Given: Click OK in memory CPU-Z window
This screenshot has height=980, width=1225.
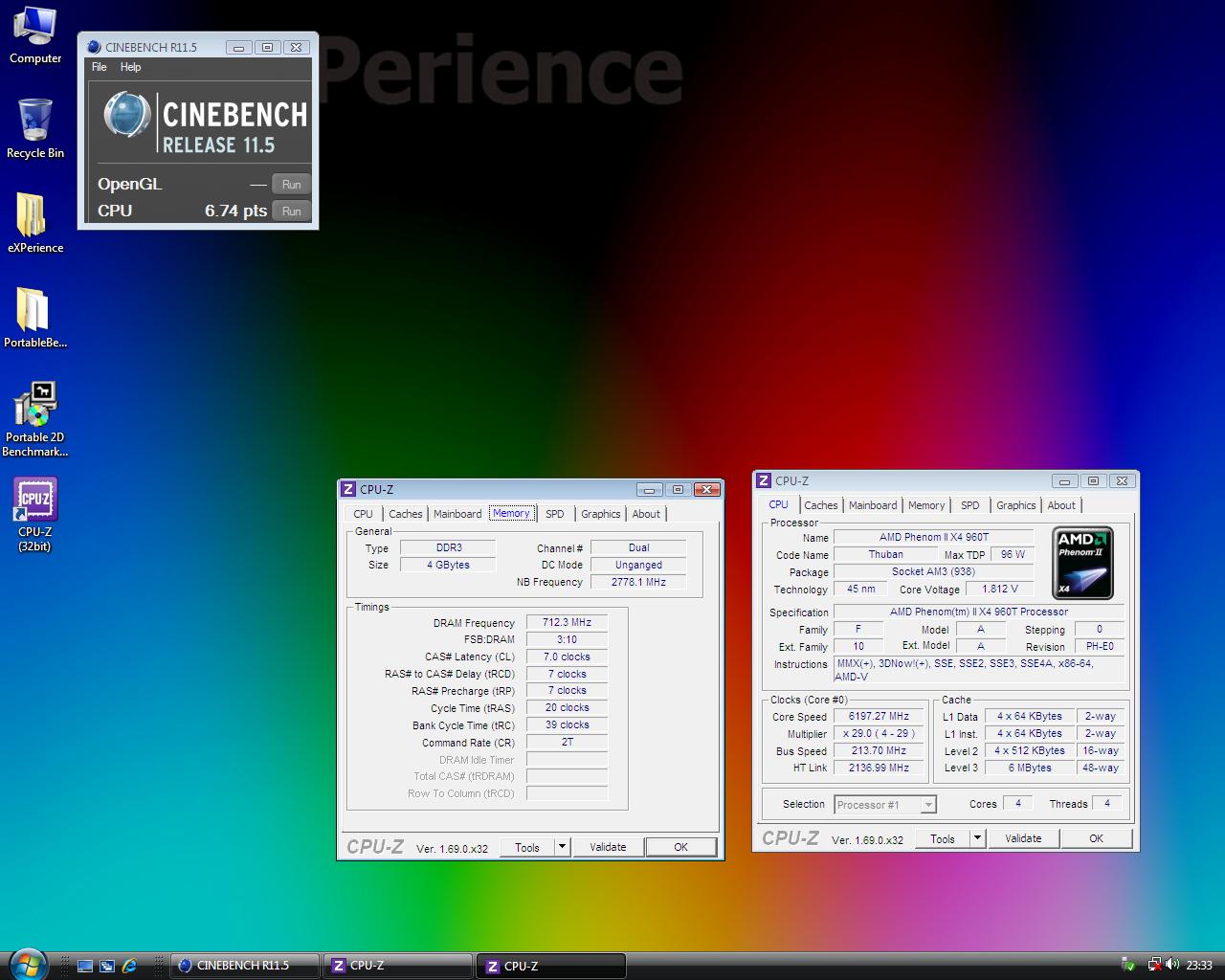Looking at the screenshot, I should 680,847.
